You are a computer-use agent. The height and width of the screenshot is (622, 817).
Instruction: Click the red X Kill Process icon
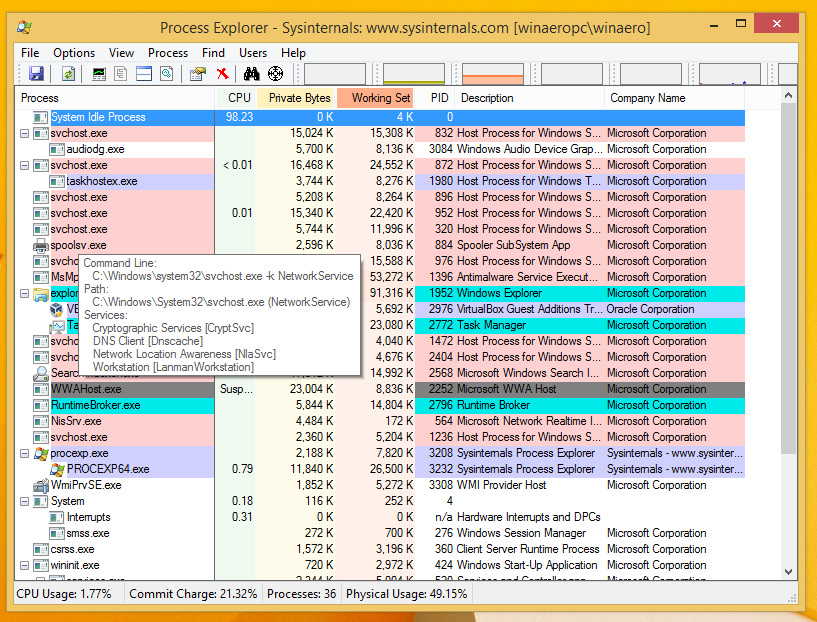222,74
